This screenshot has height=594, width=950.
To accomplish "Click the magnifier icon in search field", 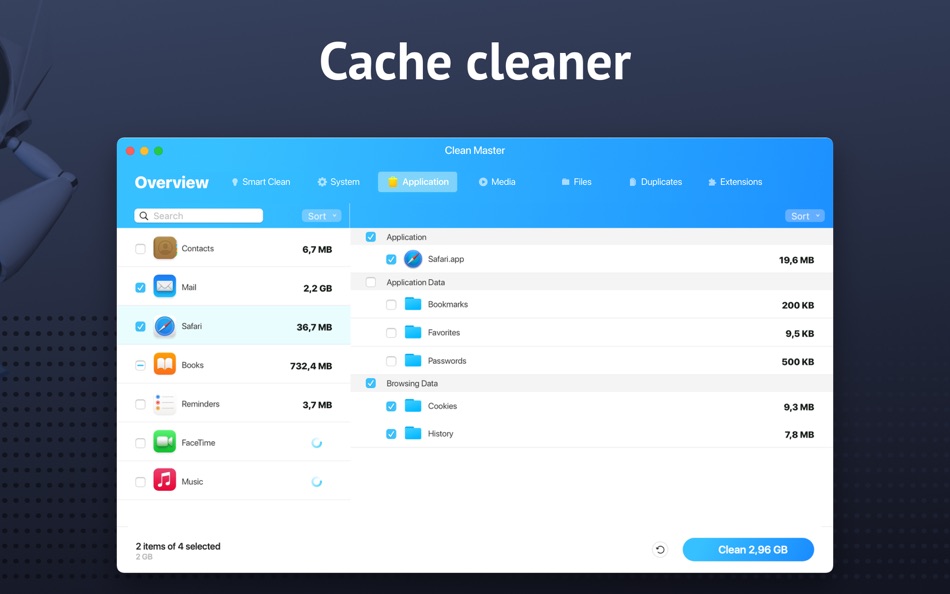I will [144, 216].
